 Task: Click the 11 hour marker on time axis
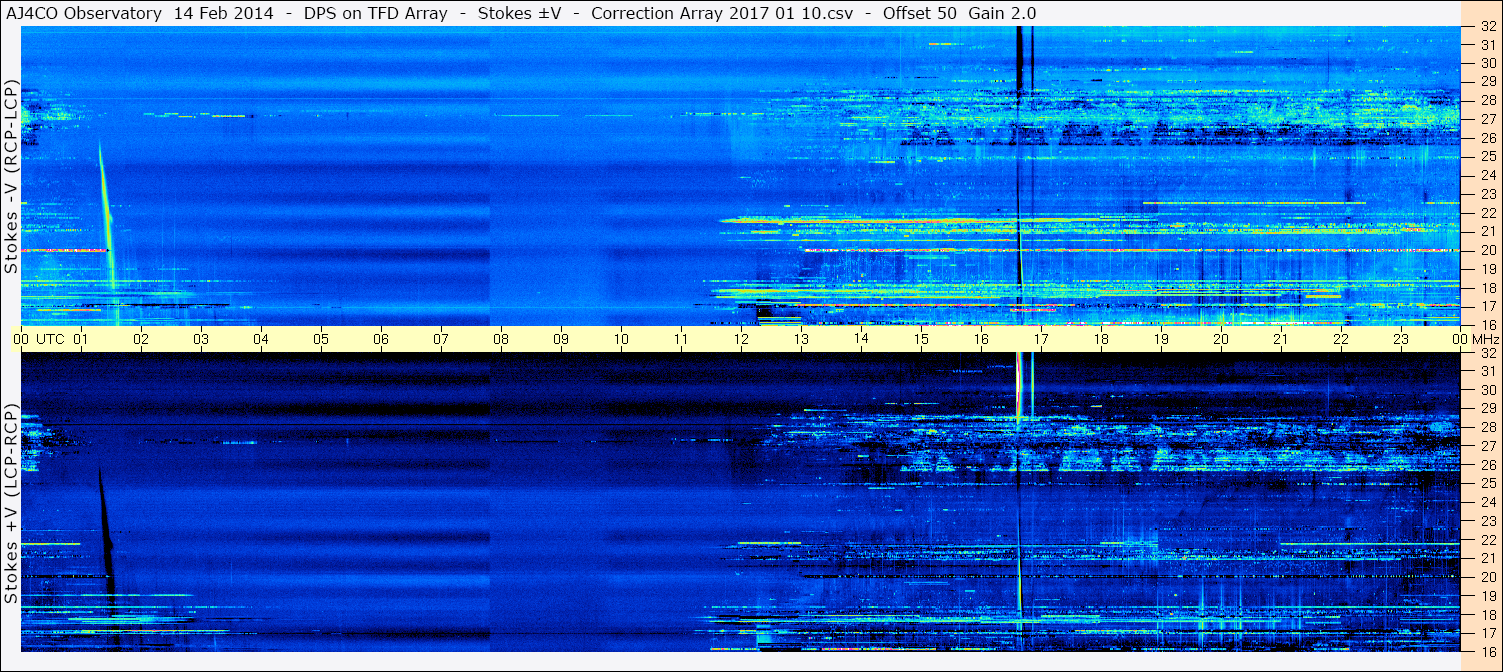tap(681, 339)
